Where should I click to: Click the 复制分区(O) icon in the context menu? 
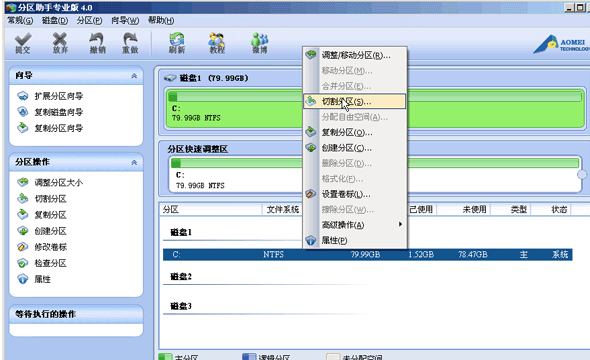coord(311,132)
